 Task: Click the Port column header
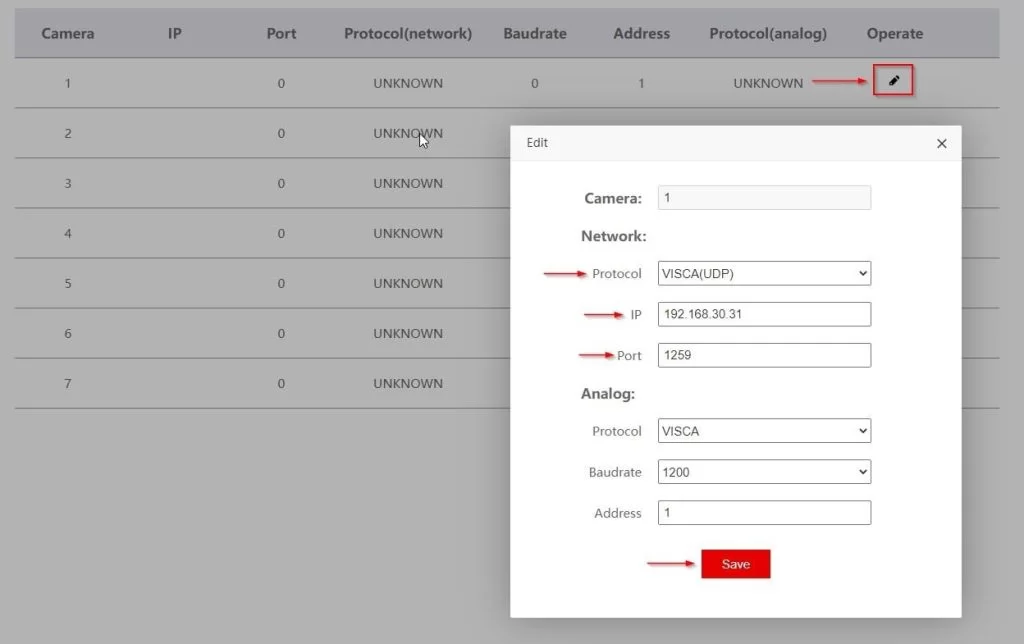coord(281,33)
